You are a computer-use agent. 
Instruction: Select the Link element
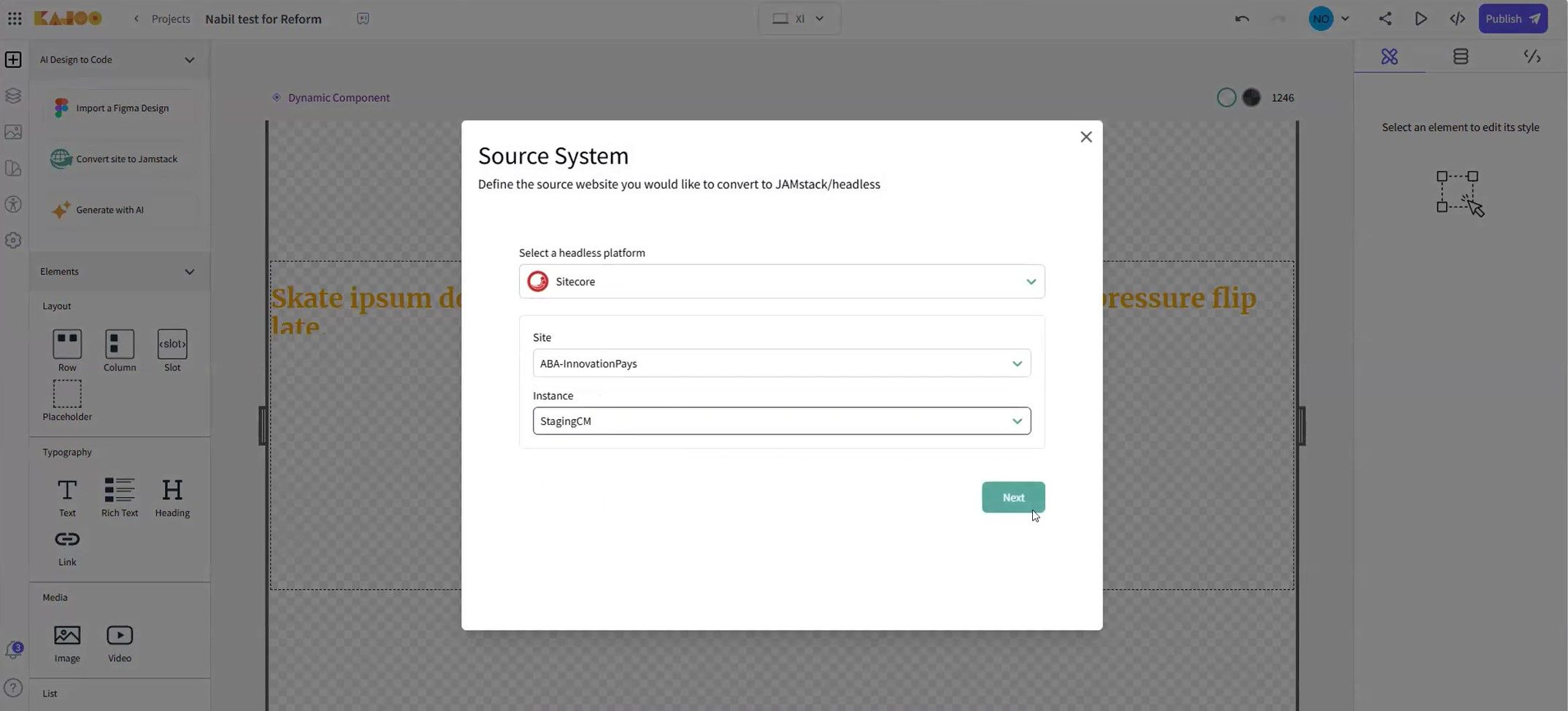pos(67,547)
